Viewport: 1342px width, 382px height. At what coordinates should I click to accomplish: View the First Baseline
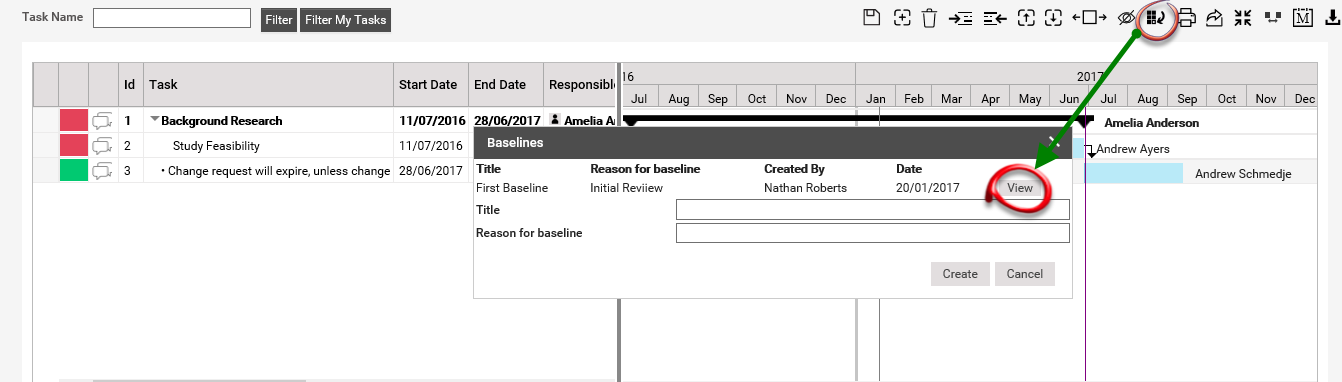pos(1020,188)
